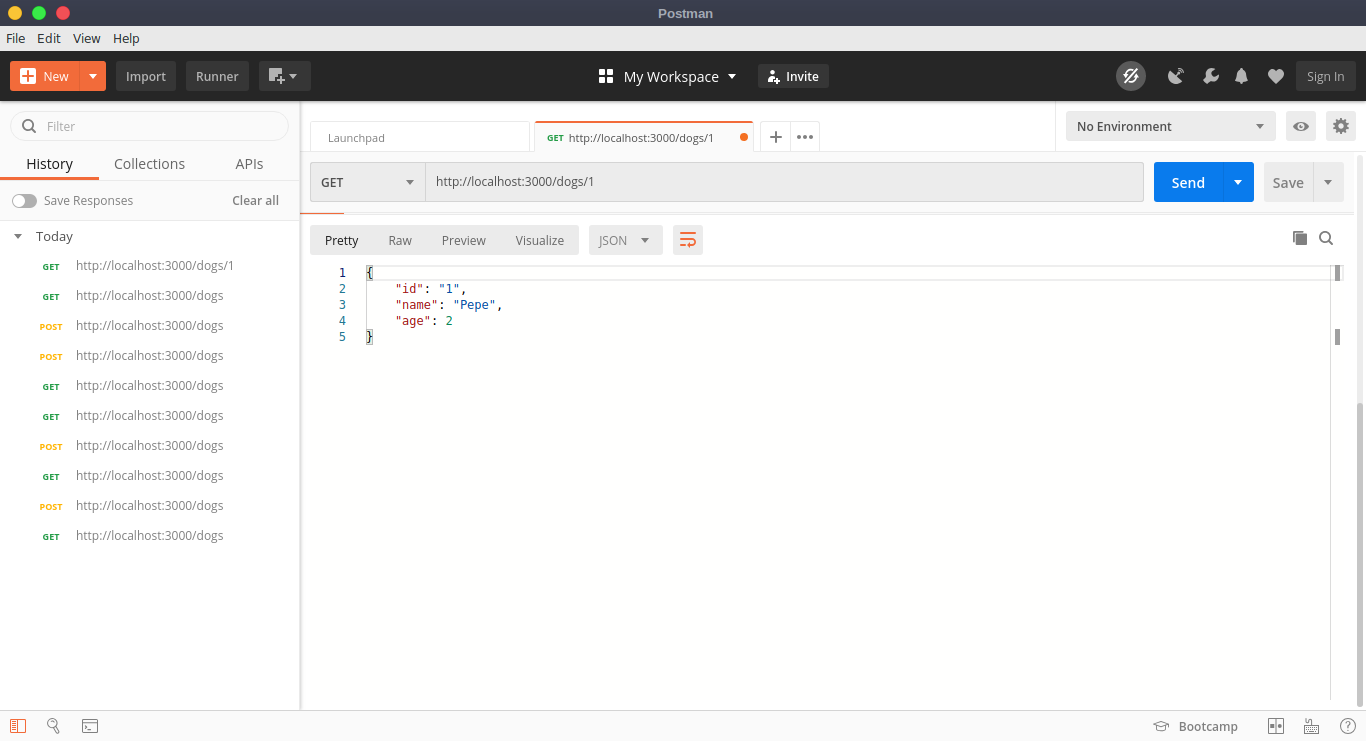This screenshot has width=1366, height=741.
Task: Open the Send options dropdown arrow
Action: pos(1238,182)
